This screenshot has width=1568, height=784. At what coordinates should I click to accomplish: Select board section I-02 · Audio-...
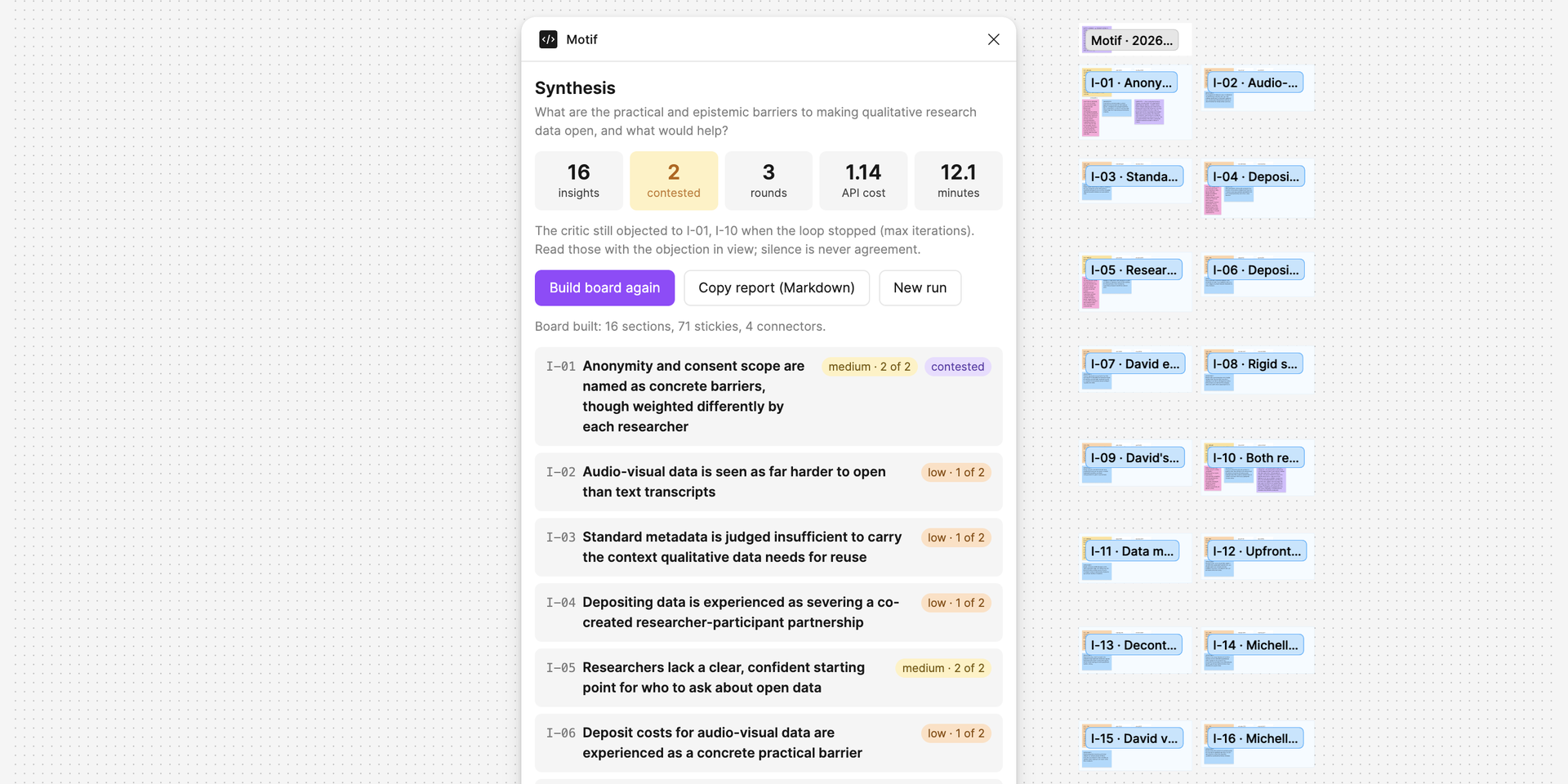1254,82
